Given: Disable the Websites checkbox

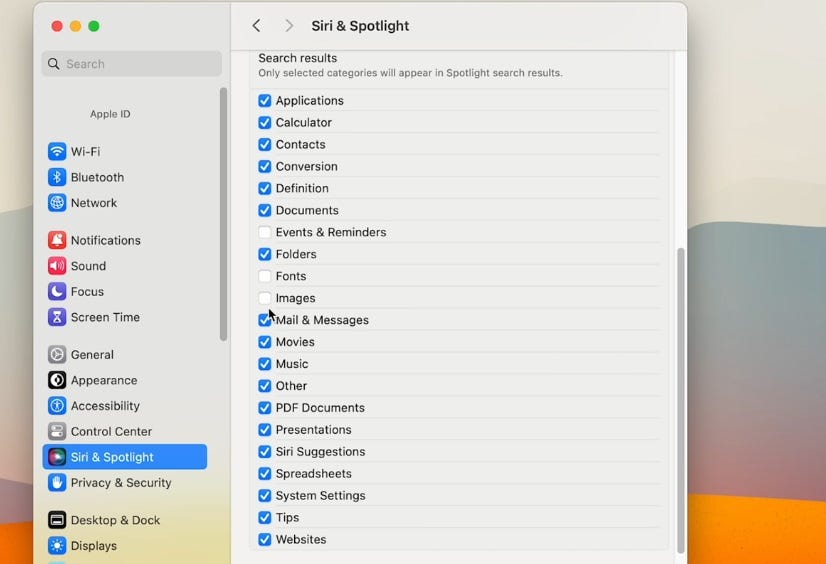Looking at the screenshot, I should pos(265,540).
